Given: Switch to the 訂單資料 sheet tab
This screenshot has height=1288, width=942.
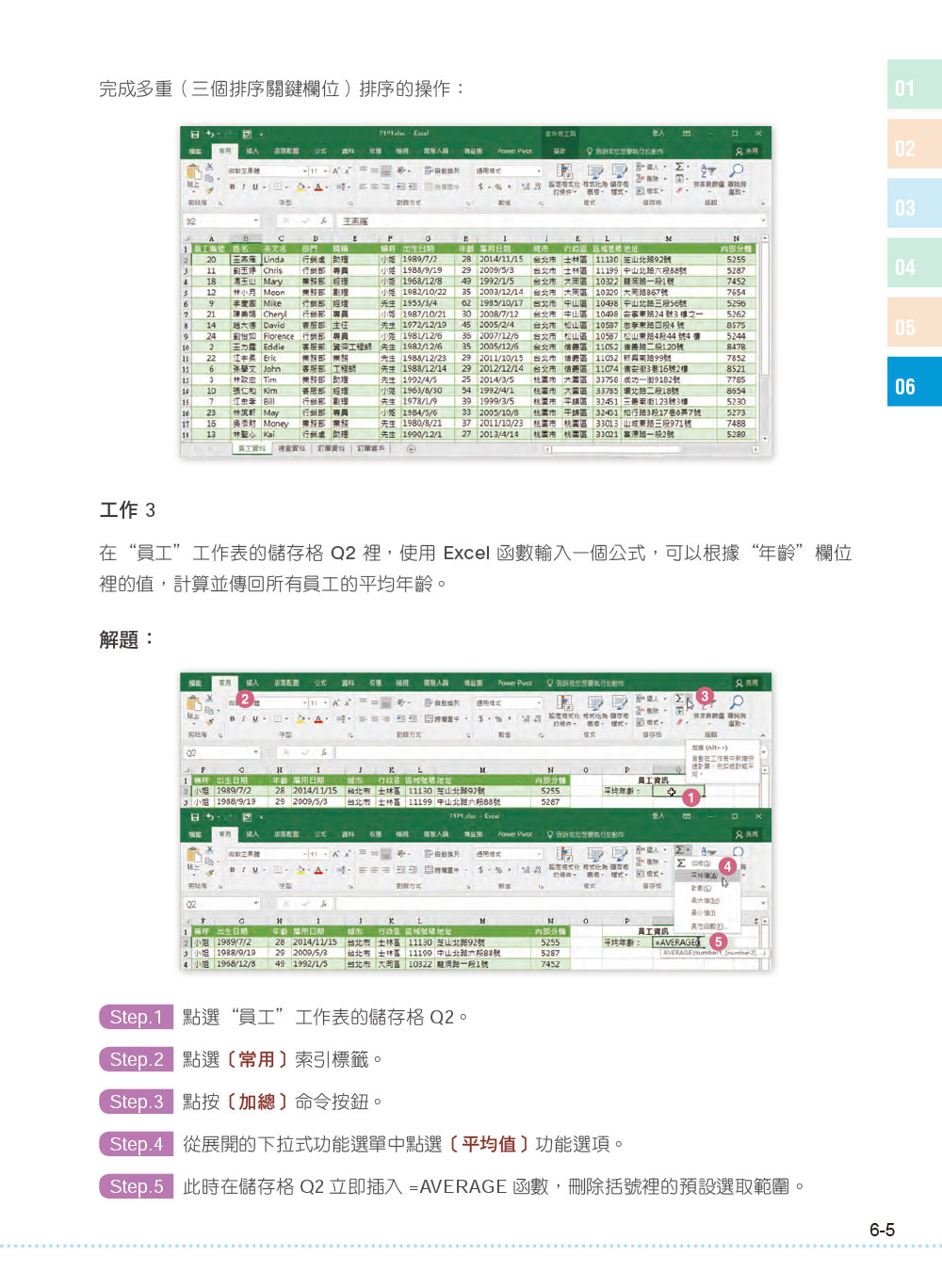Looking at the screenshot, I should click(x=331, y=449).
